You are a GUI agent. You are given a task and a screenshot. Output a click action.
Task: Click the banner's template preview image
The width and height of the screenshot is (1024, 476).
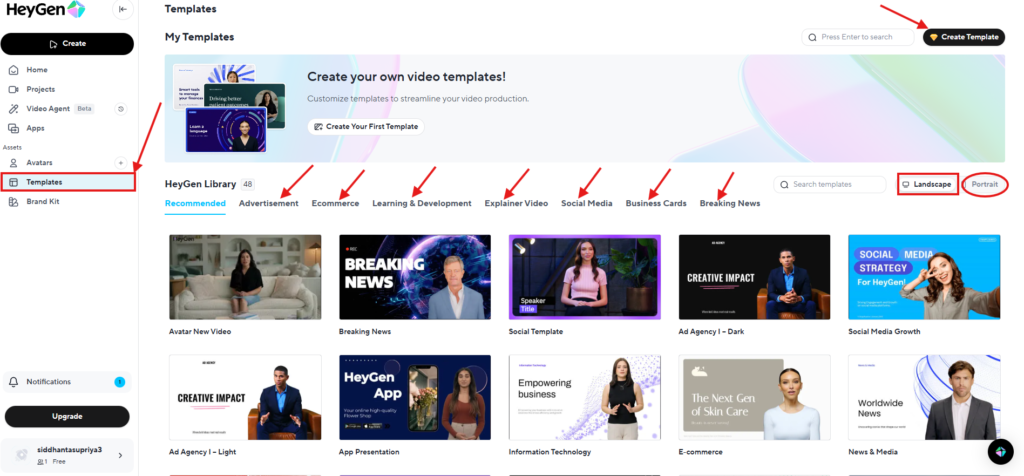point(229,108)
